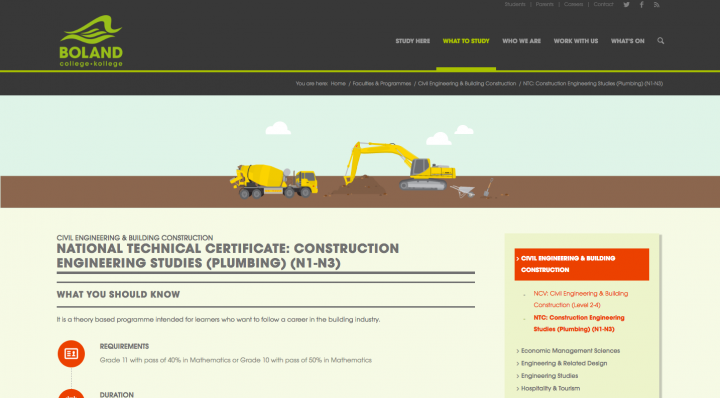This screenshot has height=398, width=720.
Task: Open the Facebook icon link
Action: coord(641,5)
